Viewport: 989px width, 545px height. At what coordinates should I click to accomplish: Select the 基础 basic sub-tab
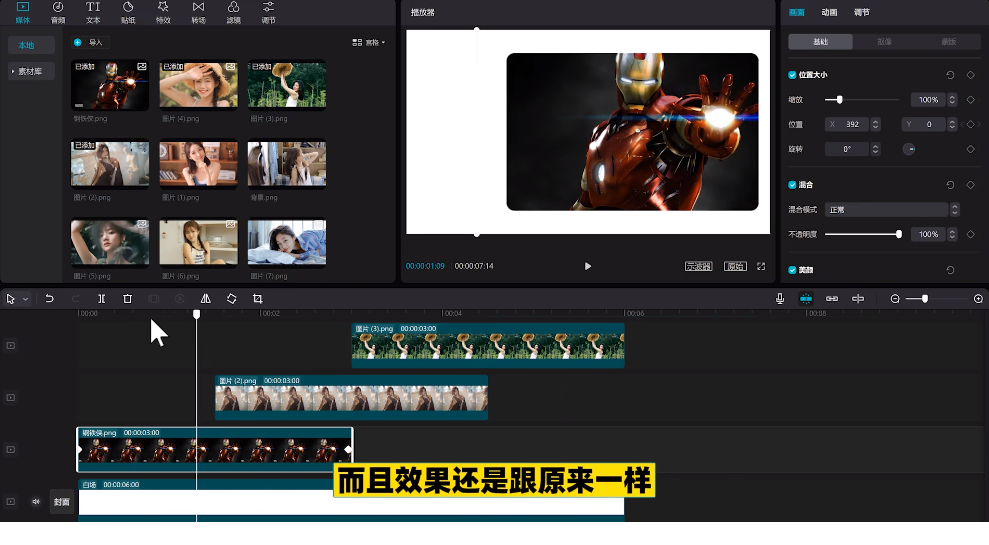pyautogui.click(x=820, y=42)
